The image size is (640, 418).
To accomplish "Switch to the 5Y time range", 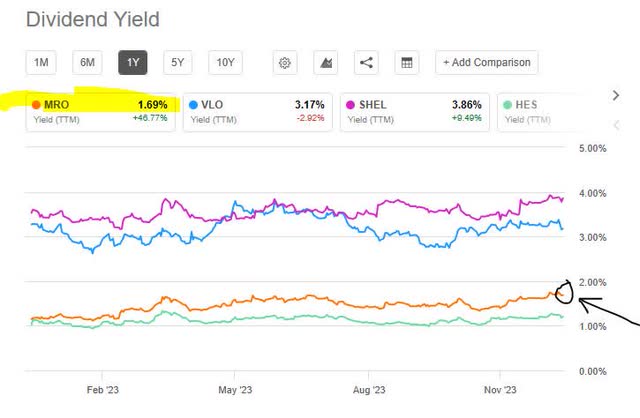I will pos(178,63).
